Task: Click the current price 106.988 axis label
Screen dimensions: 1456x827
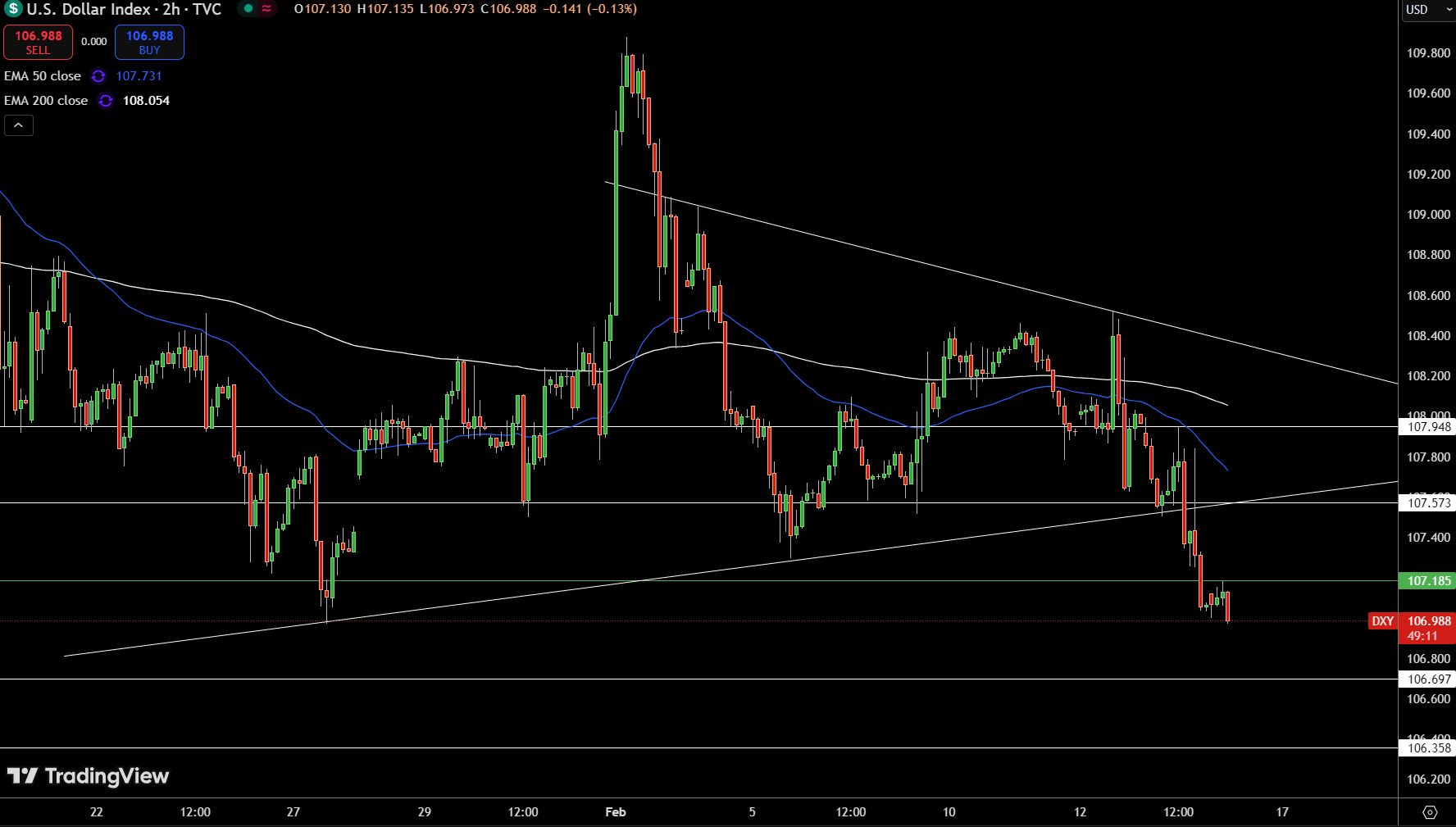Action: [x=1429, y=621]
